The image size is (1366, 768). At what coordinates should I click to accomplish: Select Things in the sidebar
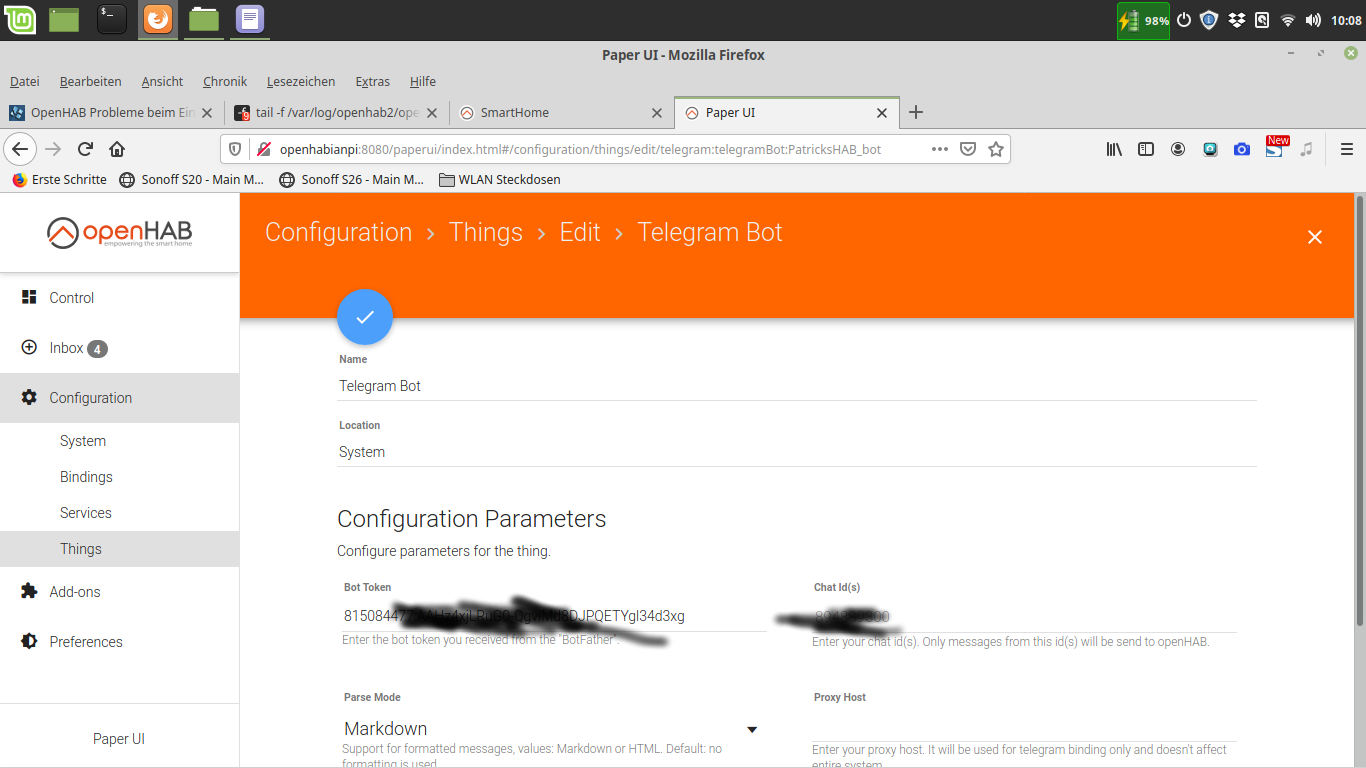[x=119, y=549]
